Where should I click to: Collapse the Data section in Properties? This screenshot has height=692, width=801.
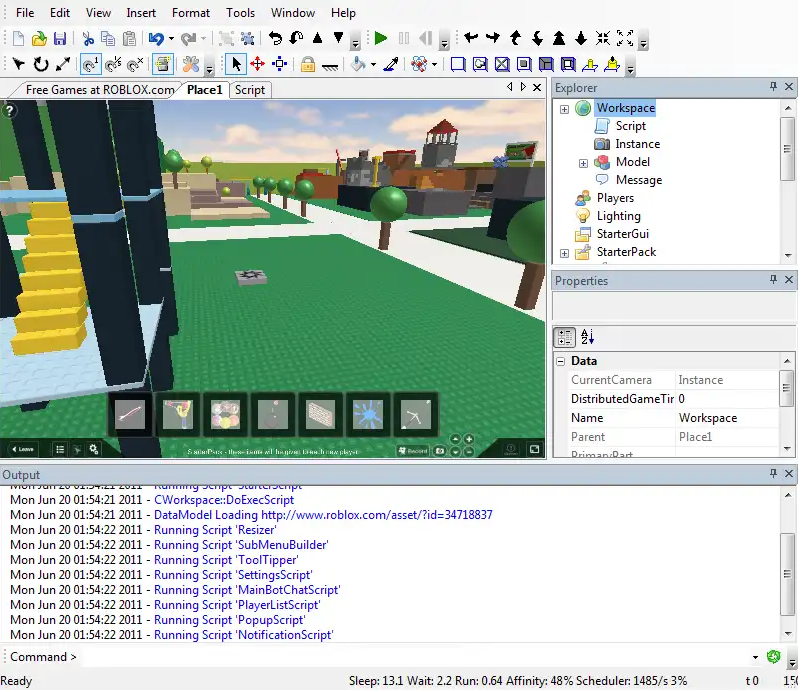(562, 361)
